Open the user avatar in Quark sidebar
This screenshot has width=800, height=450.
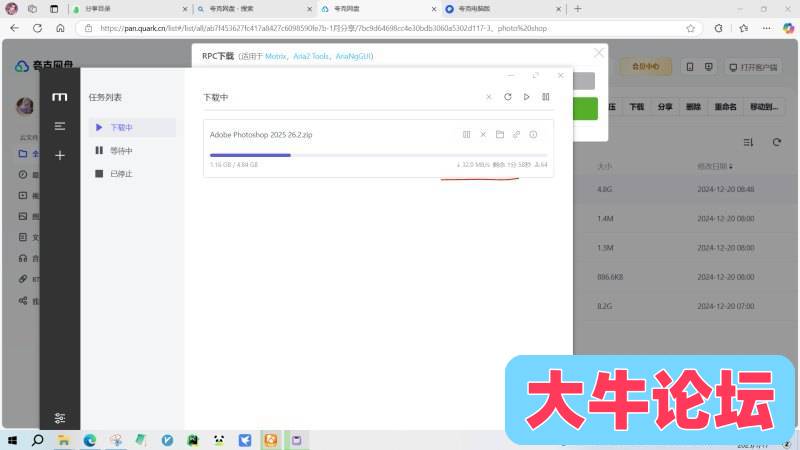coord(25,106)
